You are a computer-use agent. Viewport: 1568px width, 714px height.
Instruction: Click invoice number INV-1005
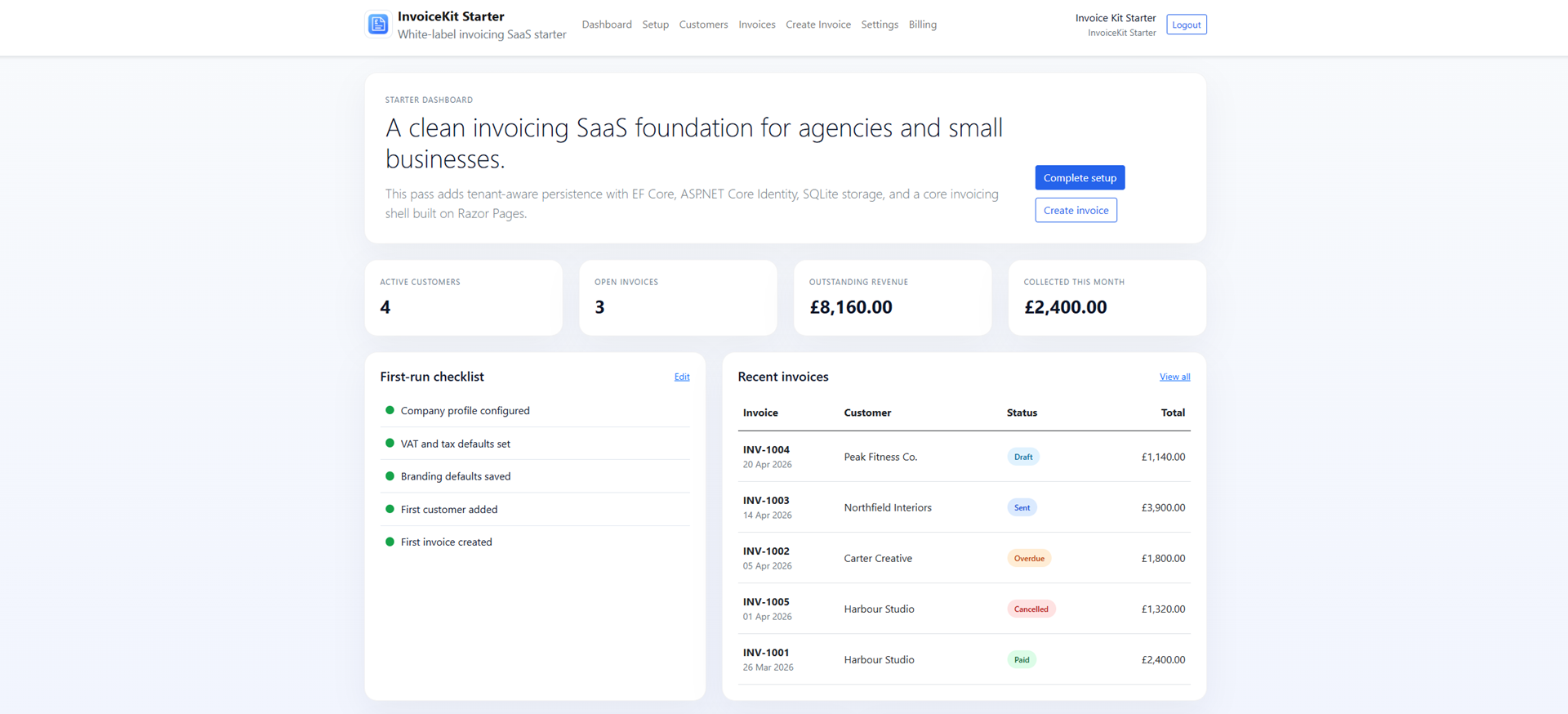(766, 601)
